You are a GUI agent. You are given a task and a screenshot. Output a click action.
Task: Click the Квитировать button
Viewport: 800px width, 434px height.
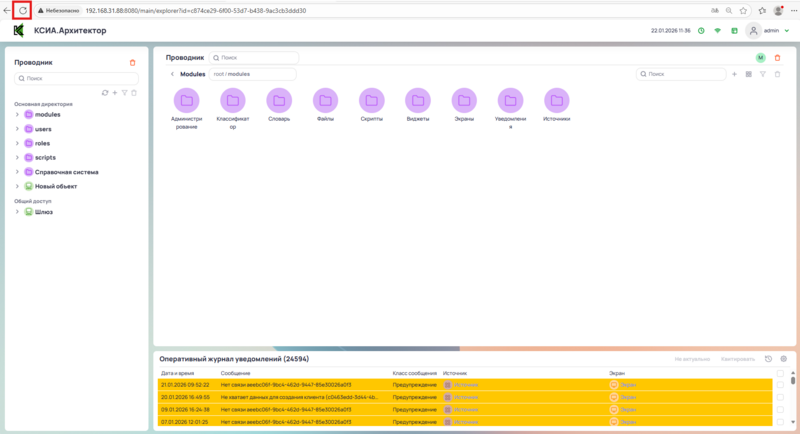pos(736,358)
